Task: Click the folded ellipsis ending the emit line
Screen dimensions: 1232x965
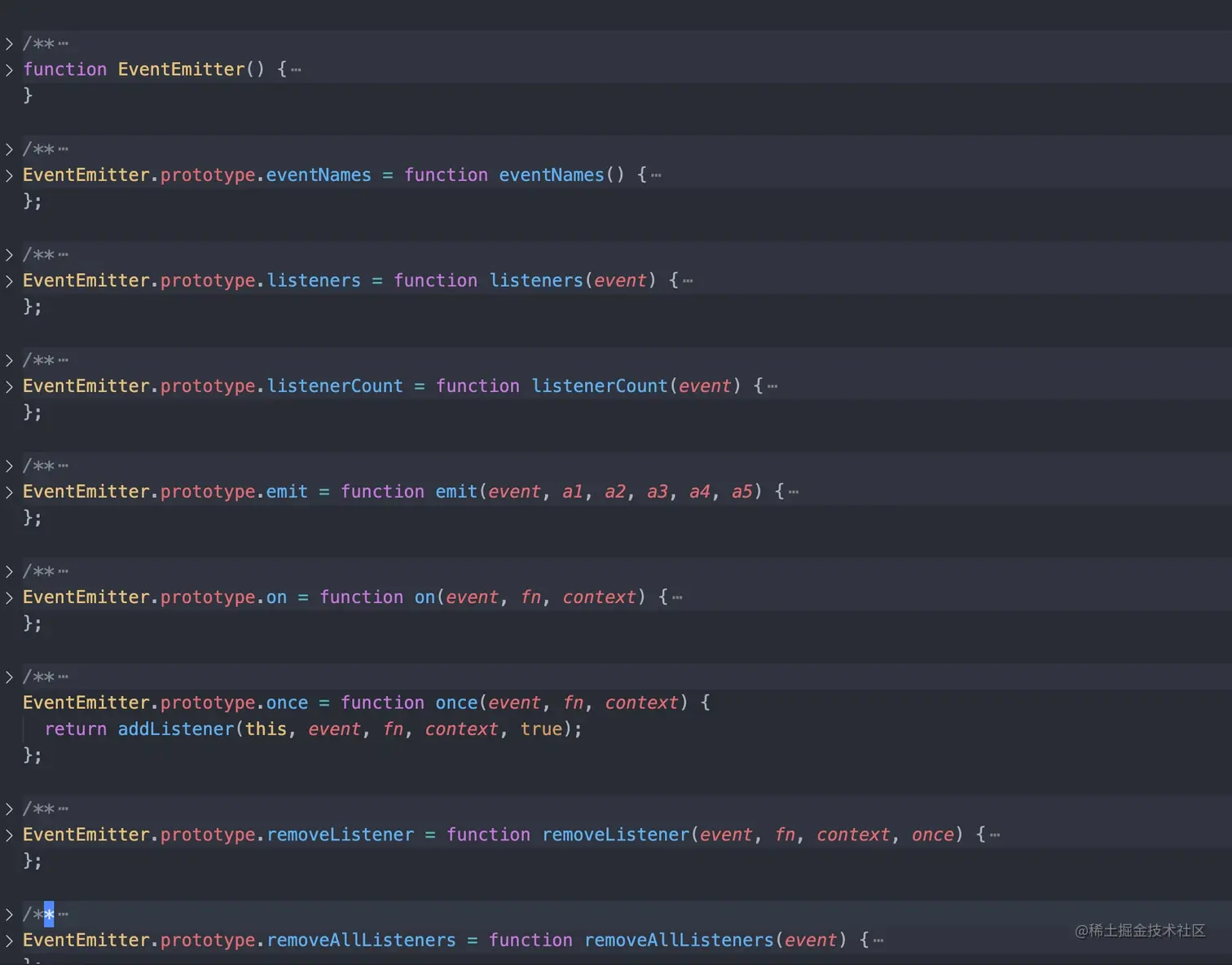Action: point(794,492)
